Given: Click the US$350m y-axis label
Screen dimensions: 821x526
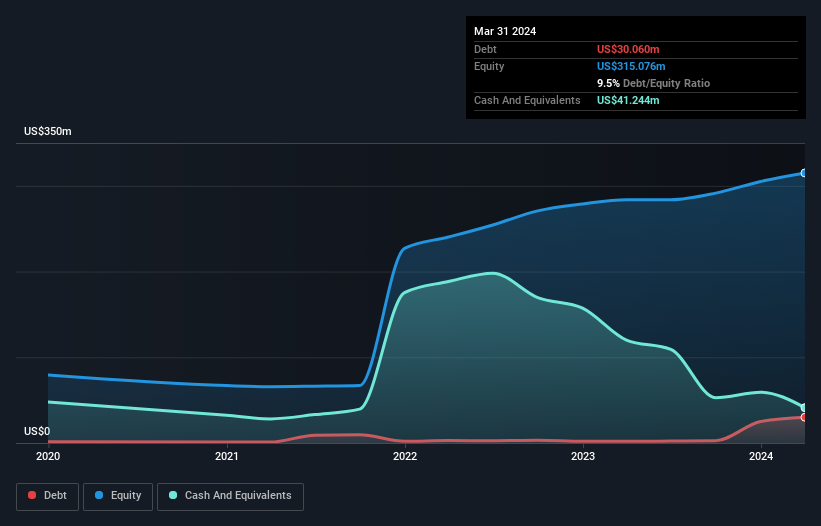Looking at the screenshot, I should 48,131.
